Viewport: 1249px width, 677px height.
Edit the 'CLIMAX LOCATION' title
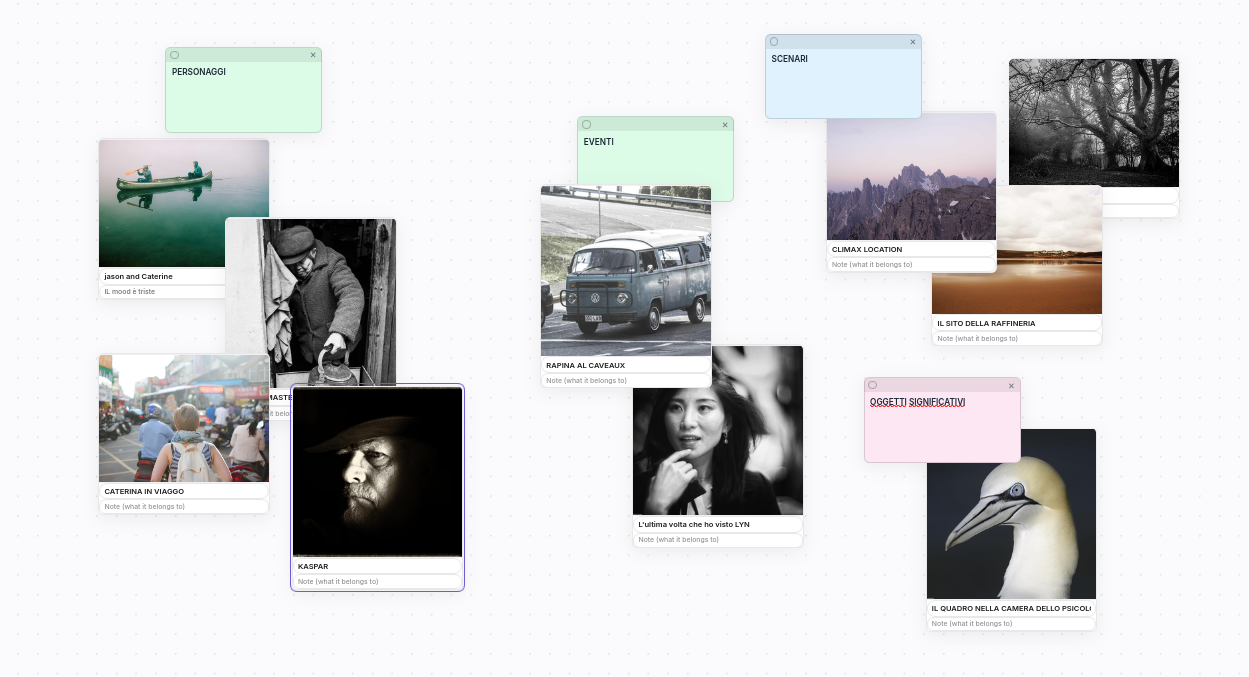pos(911,250)
